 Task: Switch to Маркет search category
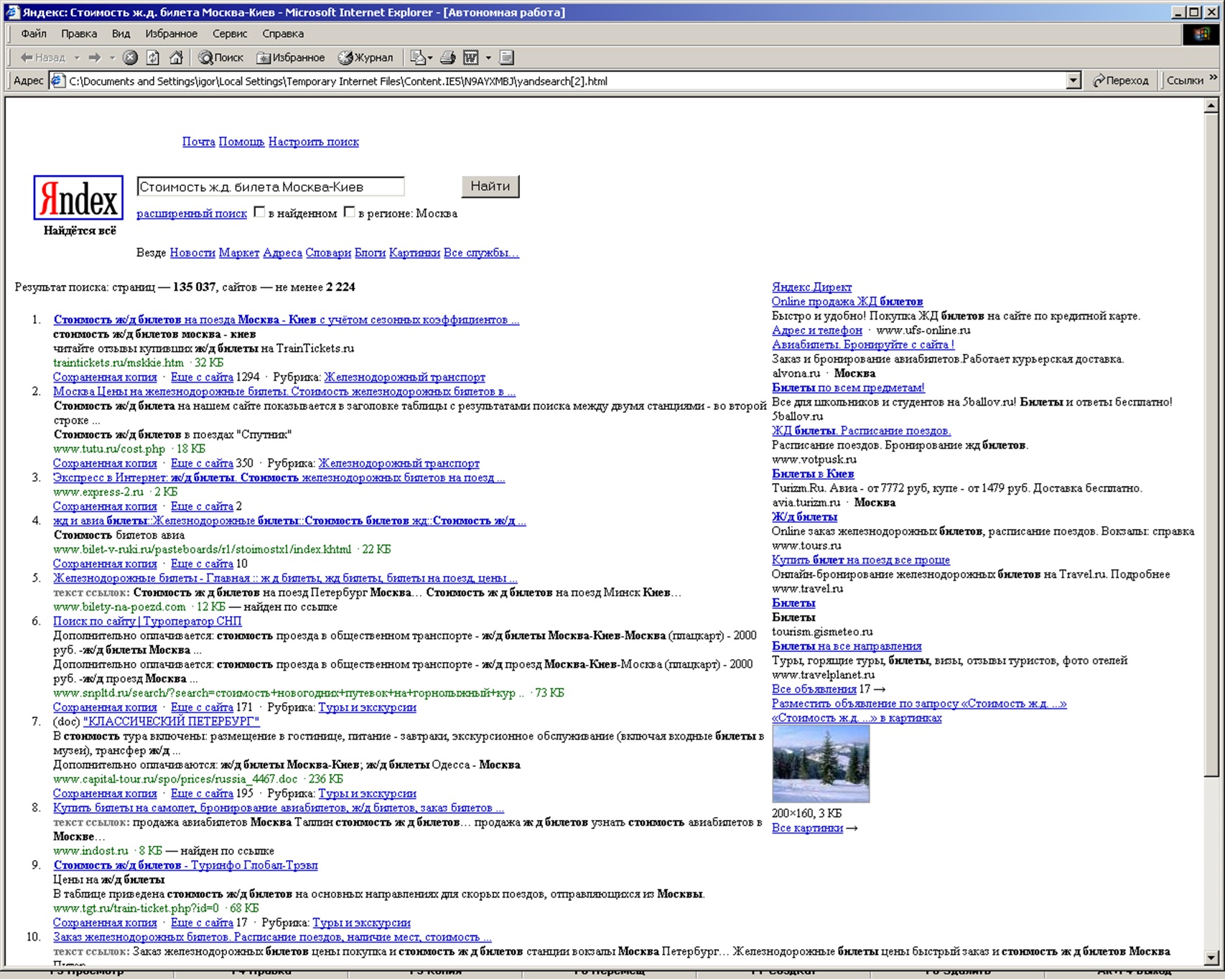coord(239,253)
